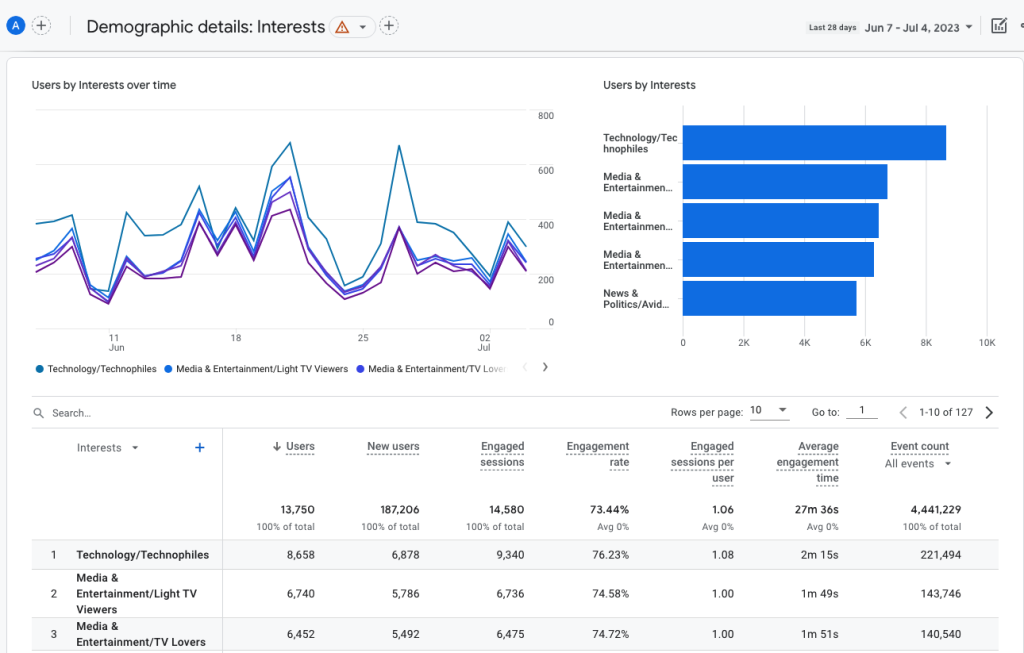Click the search magnifier icon in the table
Image resolution: width=1024 pixels, height=653 pixels.
point(37,412)
